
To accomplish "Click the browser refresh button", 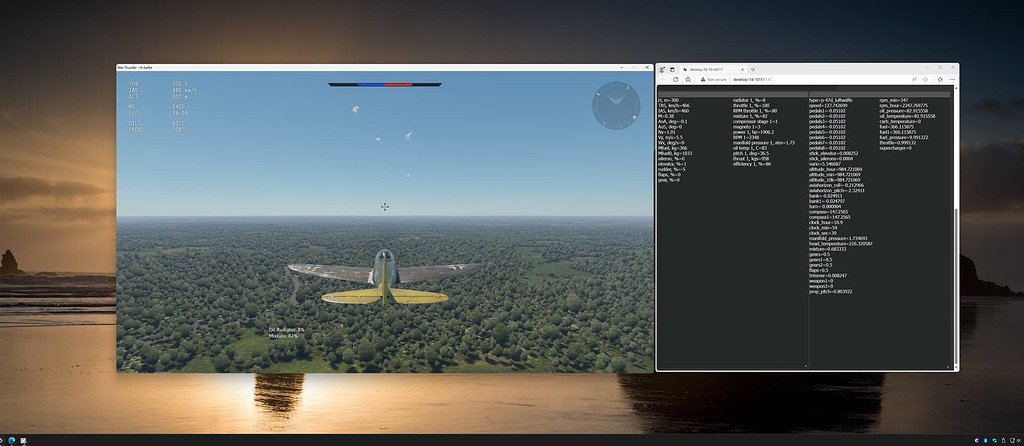I will pyautogui.click(x=675, y=79).
